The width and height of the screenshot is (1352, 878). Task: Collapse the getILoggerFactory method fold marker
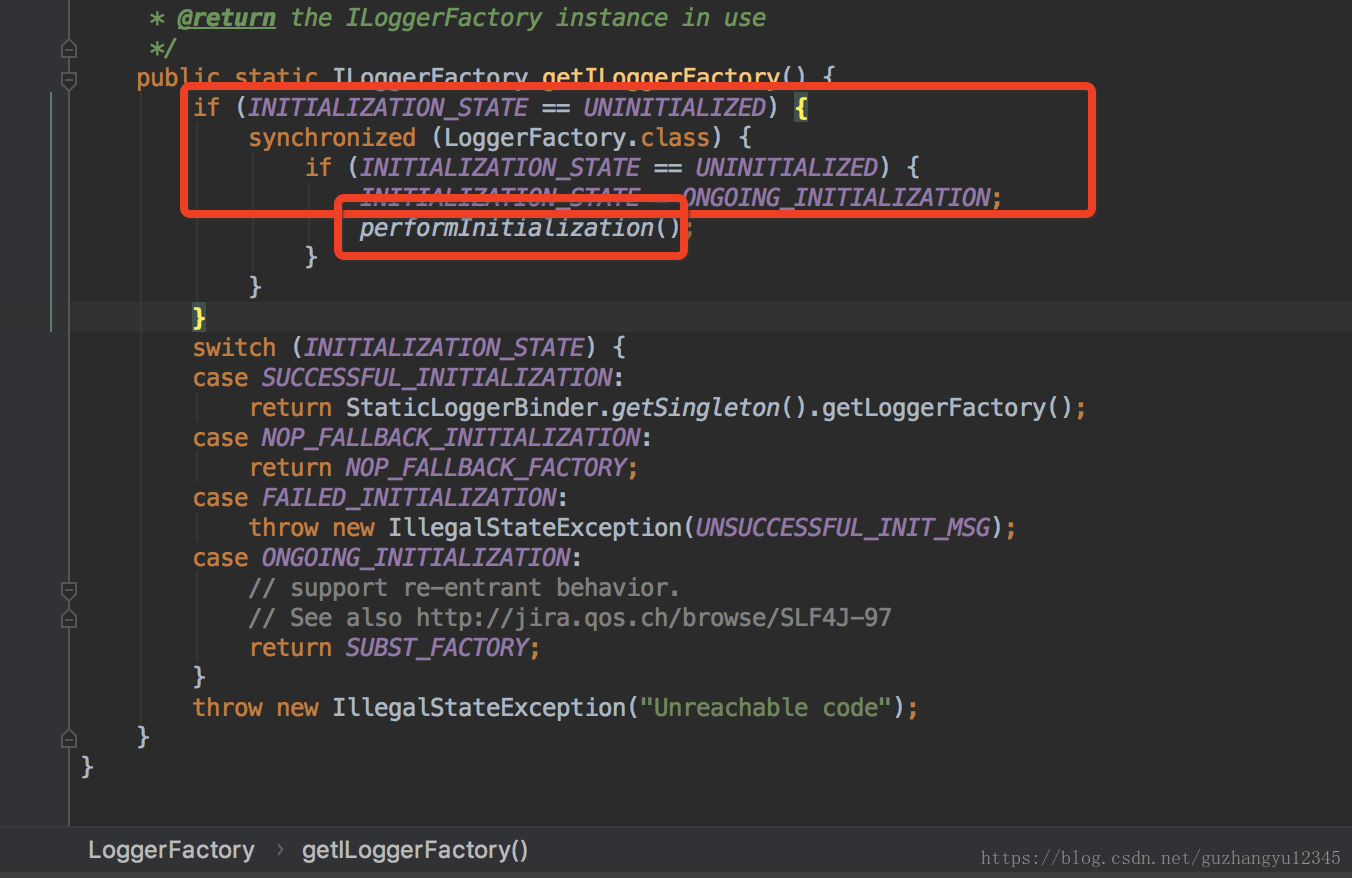click(69, 79)
